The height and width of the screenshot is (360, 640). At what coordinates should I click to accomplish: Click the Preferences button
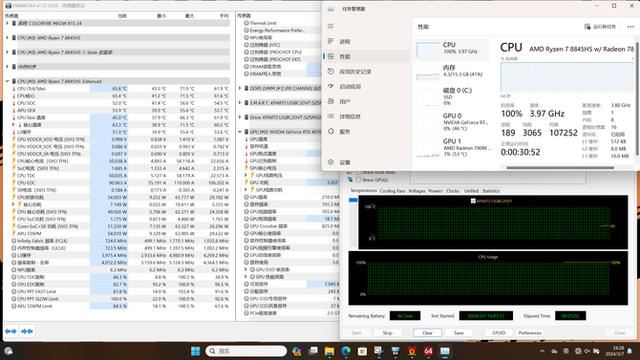[x=530, y=333]
